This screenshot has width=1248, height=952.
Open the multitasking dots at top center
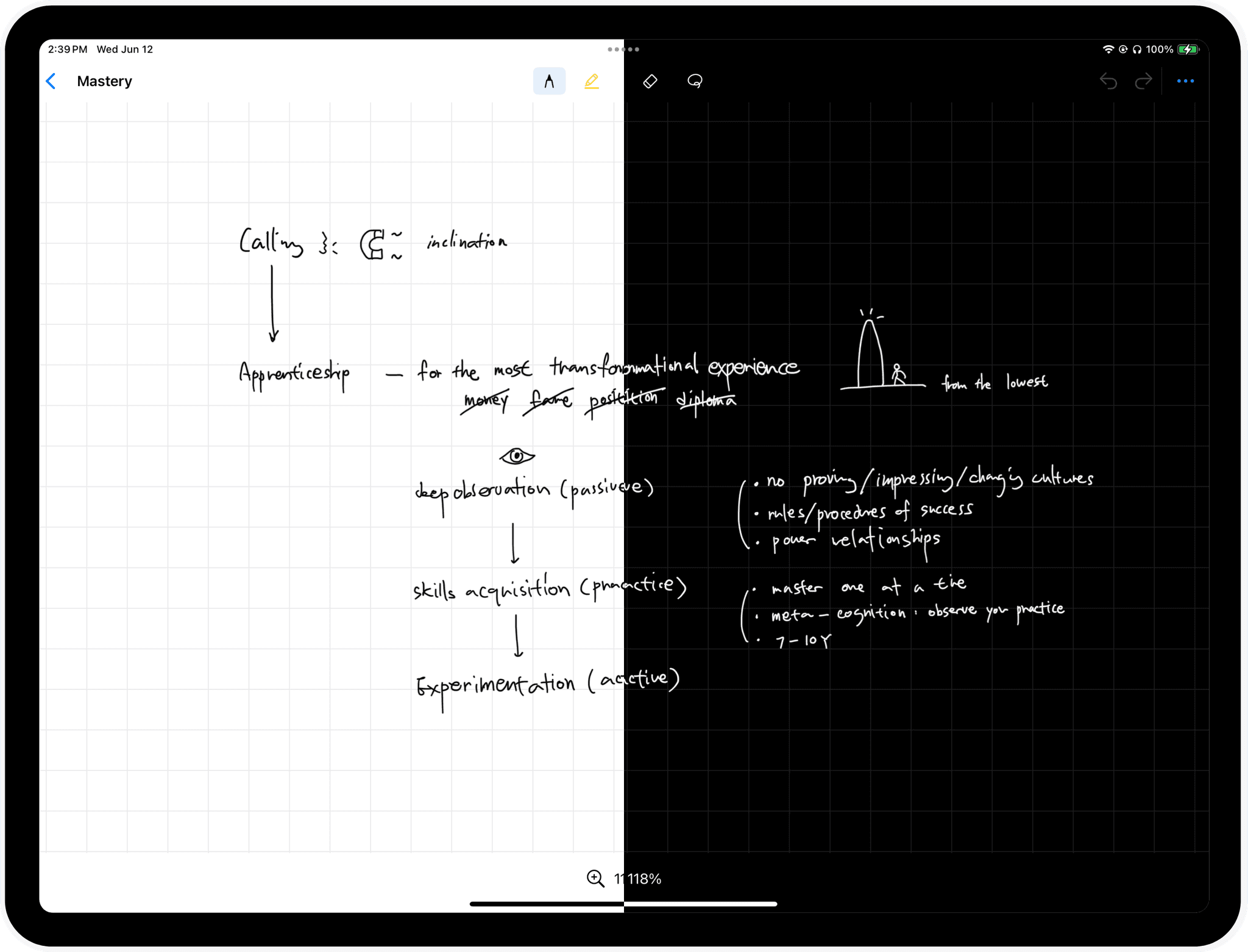(623, 49)
